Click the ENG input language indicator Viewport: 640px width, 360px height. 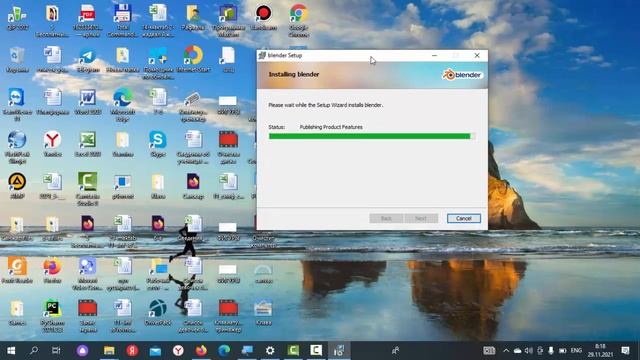(x=576, y=351)
